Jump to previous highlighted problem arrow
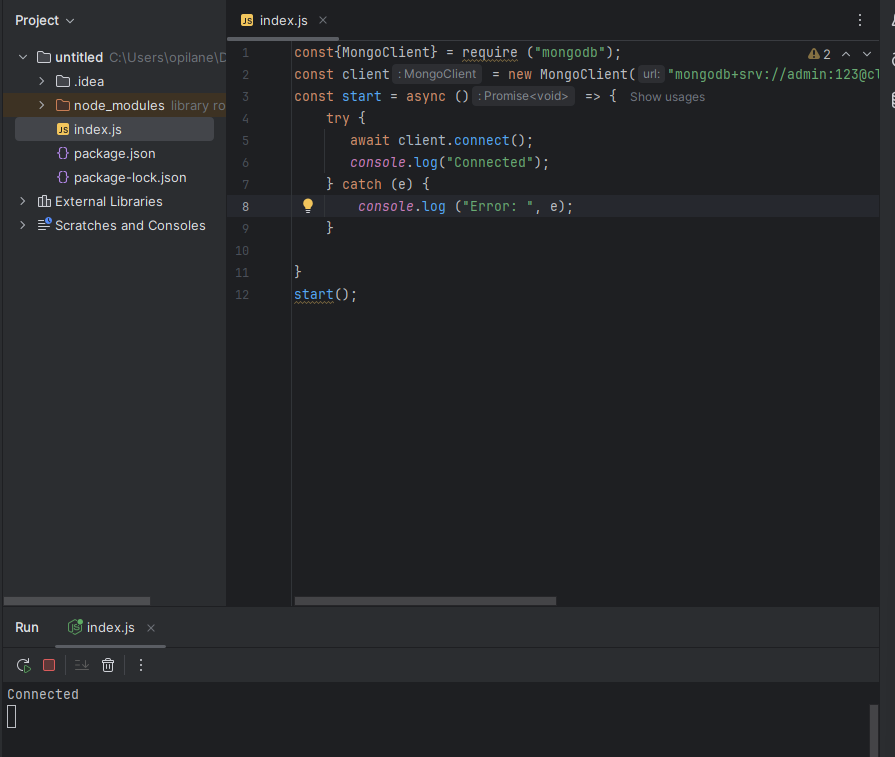The height and width of the screenshot is (757, 895). click(x=846, y=54)
